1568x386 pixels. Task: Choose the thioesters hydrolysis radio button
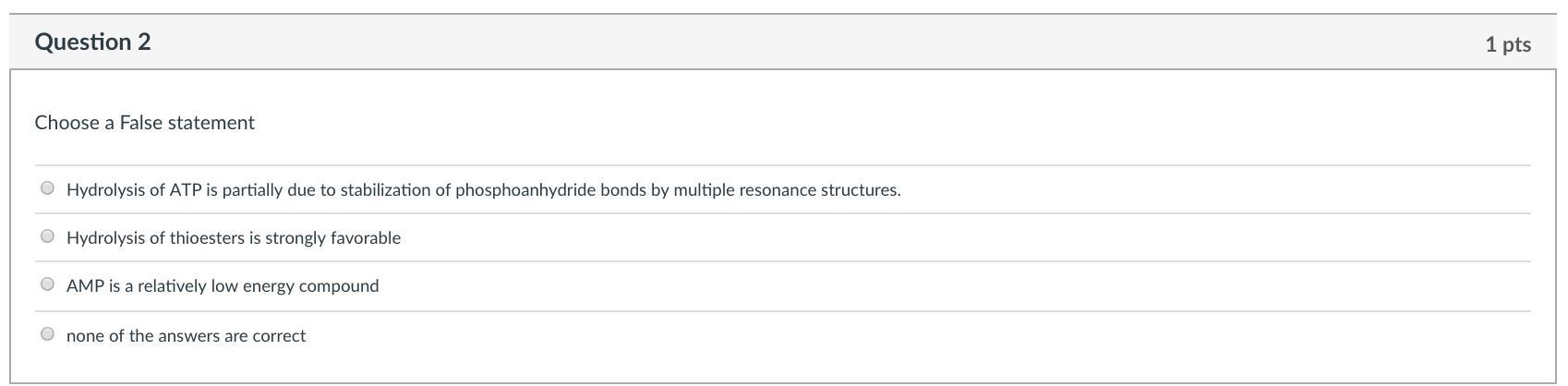48,236
